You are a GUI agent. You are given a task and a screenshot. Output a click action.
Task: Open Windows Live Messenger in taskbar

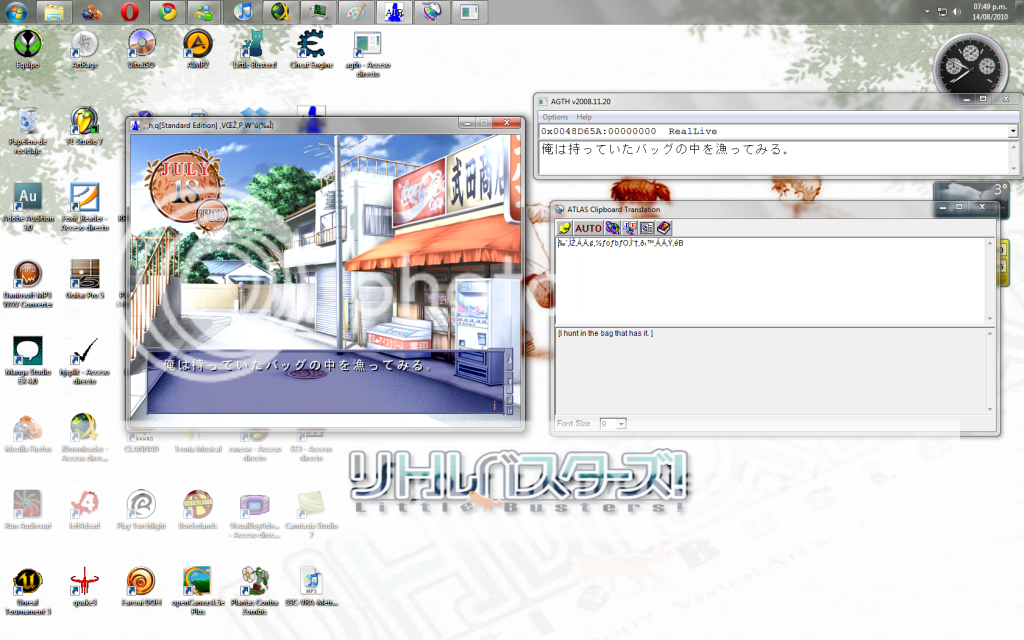coord(204,12)
